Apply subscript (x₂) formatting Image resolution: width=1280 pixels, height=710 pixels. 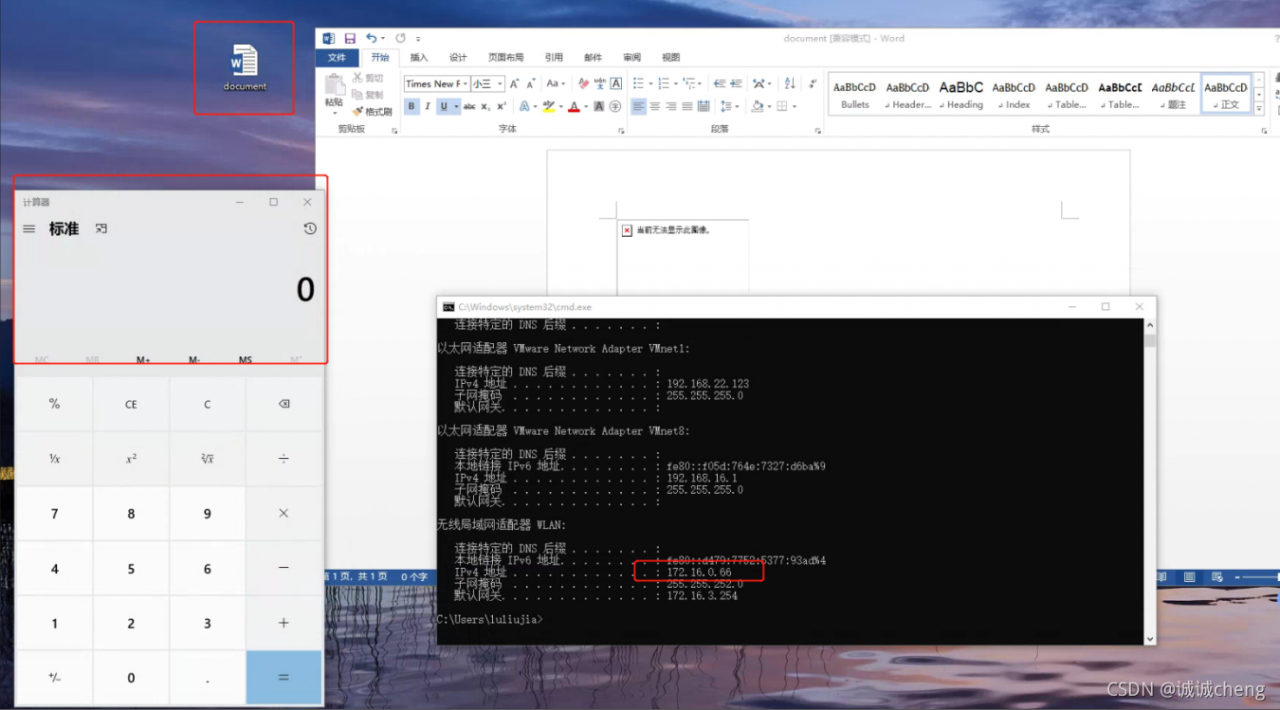(485, 106)
